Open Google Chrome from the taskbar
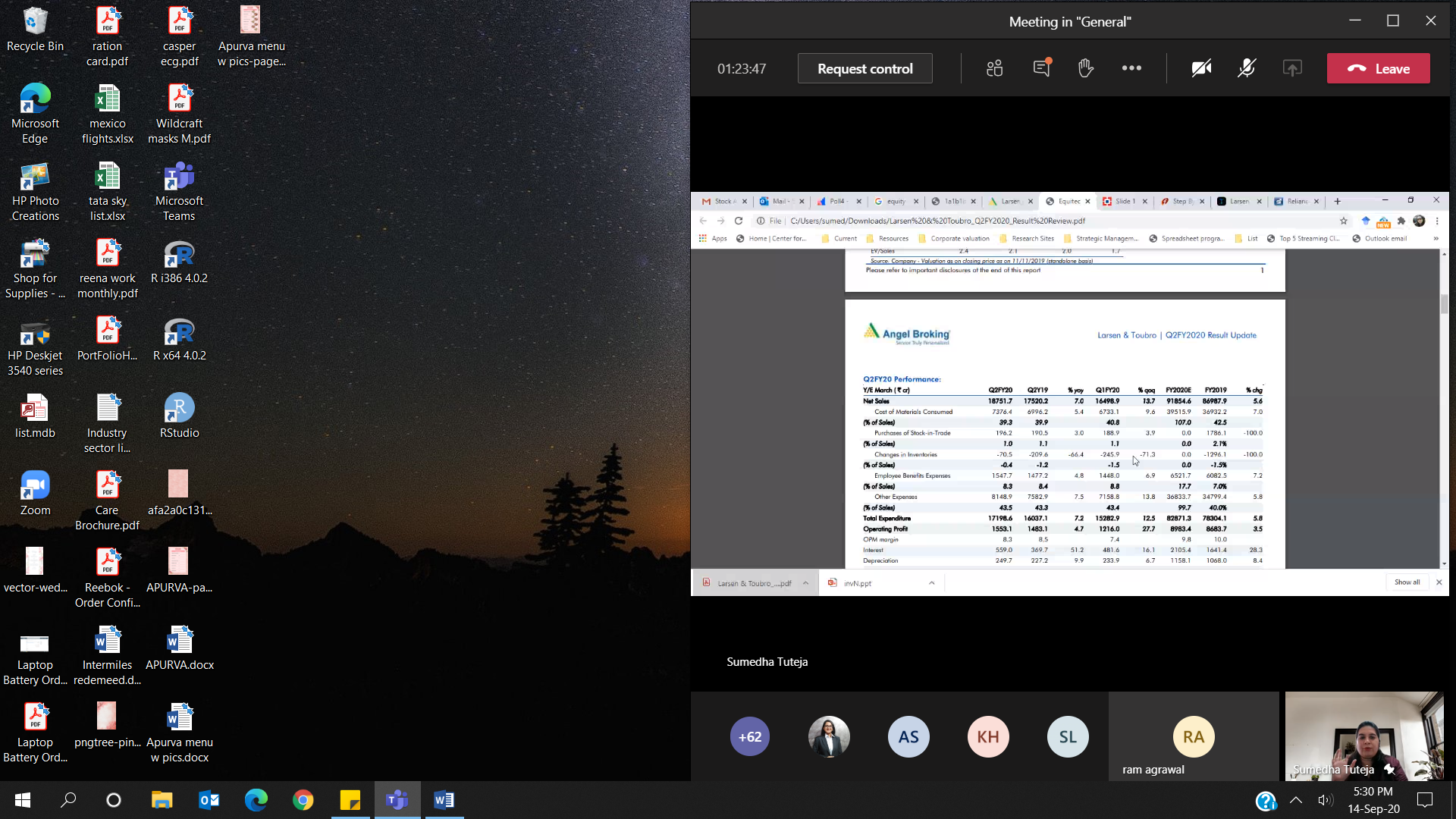Viewport: 1456px width, 819px height. pos(303,800)
